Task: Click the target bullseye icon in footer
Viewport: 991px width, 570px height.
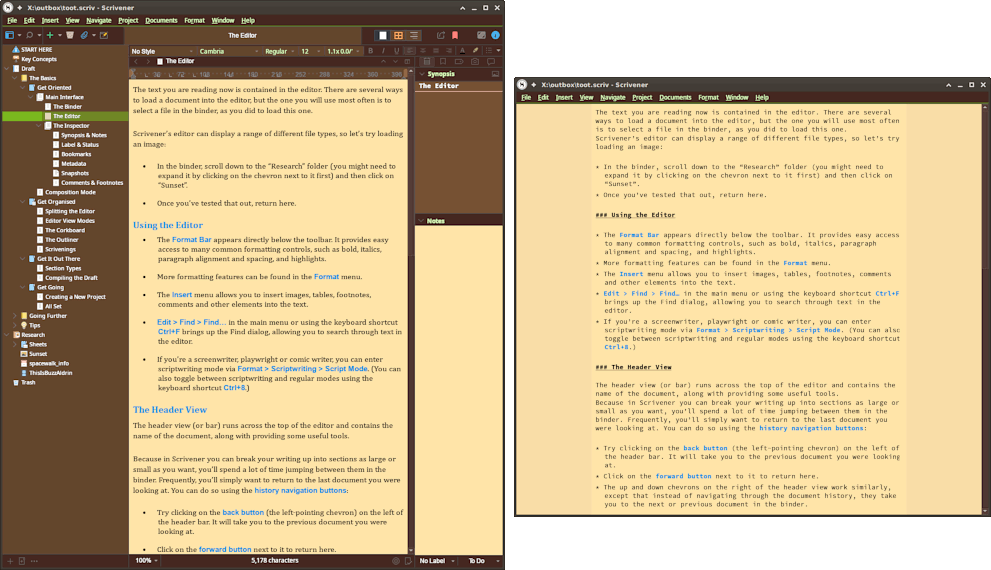Action: point(396,561)
